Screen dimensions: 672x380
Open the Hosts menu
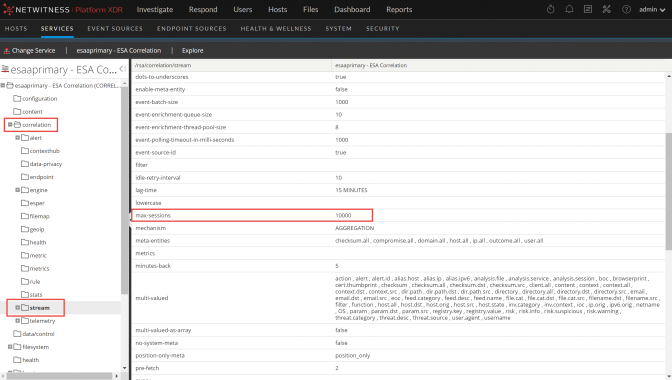pos(278,9)
